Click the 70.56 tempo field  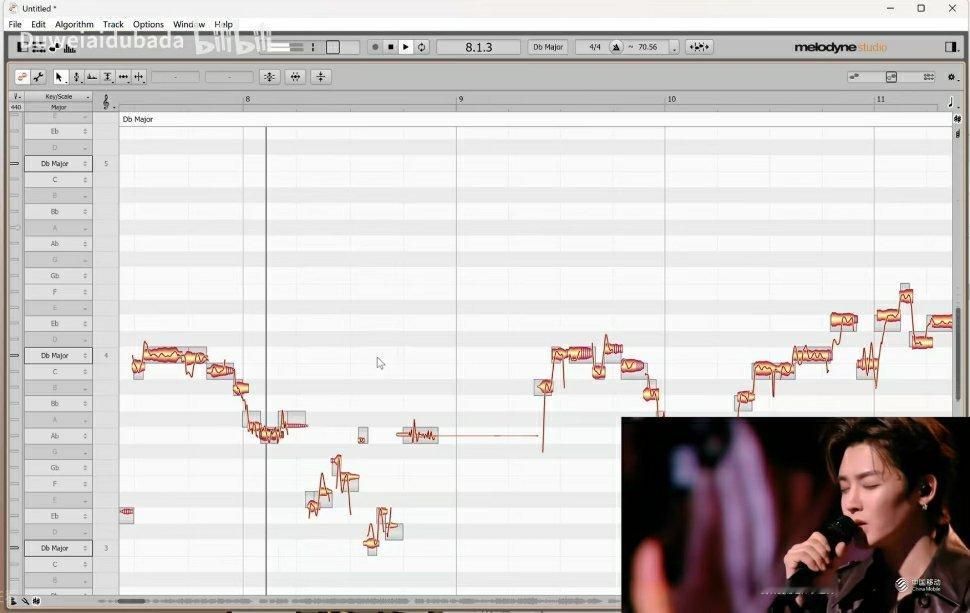647,47
